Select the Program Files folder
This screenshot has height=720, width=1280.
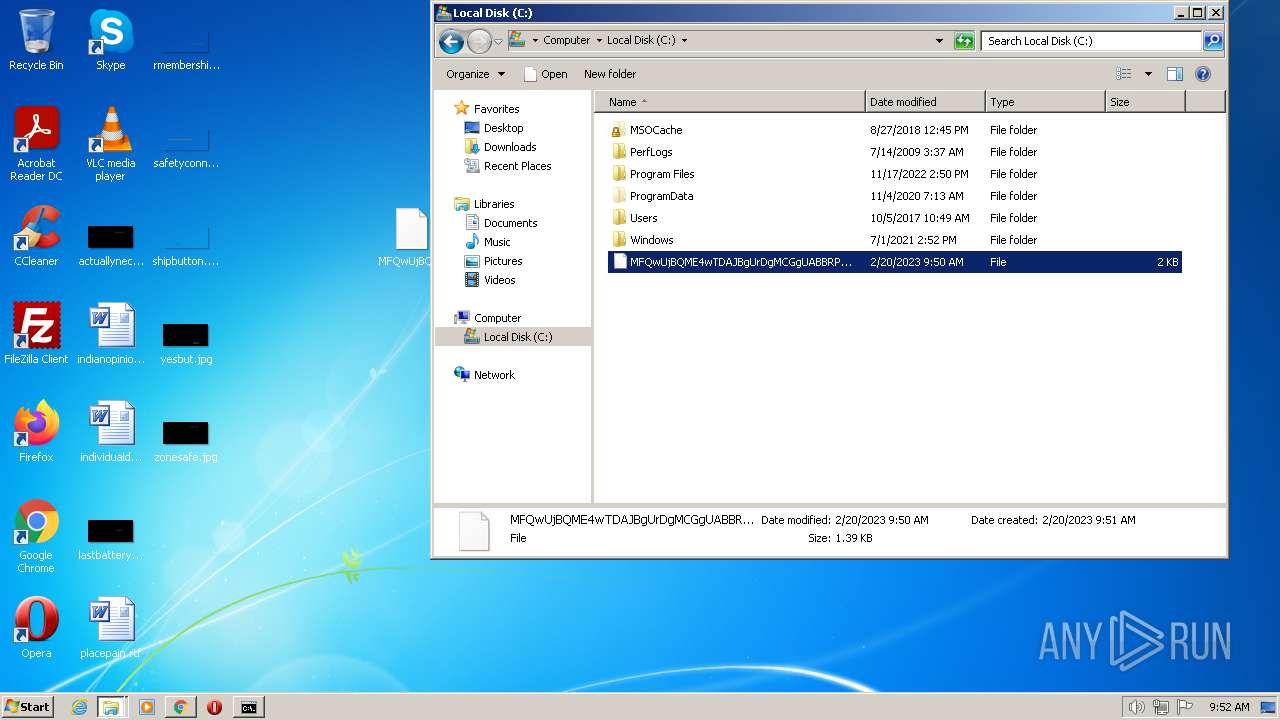pos(895,174)
